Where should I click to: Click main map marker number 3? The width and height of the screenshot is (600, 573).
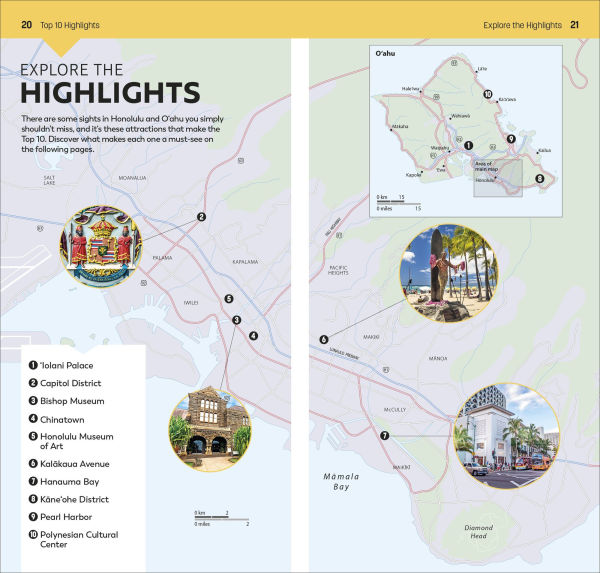point(236,320)
